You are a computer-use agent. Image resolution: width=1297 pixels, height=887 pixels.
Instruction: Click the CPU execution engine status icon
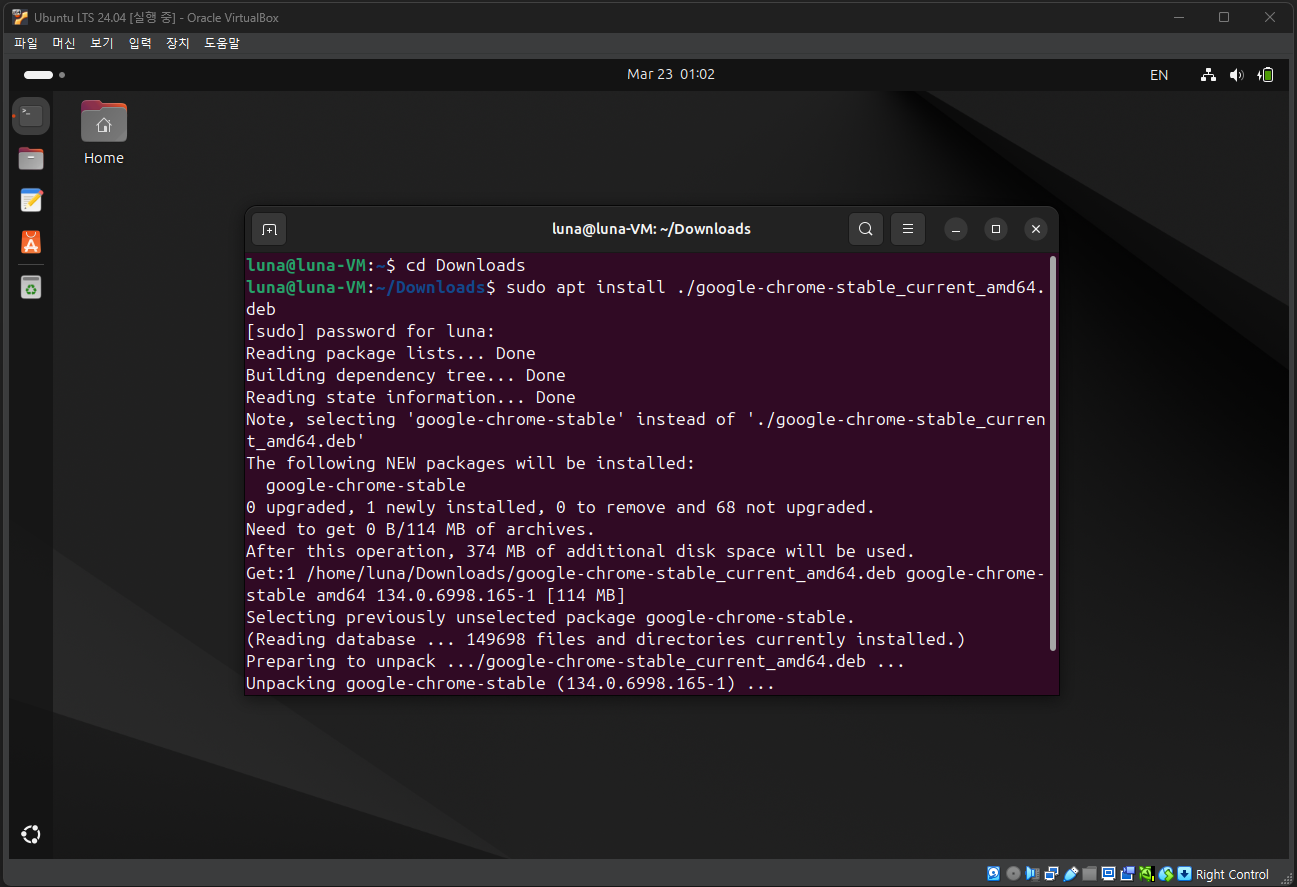tap(1147, 874)
